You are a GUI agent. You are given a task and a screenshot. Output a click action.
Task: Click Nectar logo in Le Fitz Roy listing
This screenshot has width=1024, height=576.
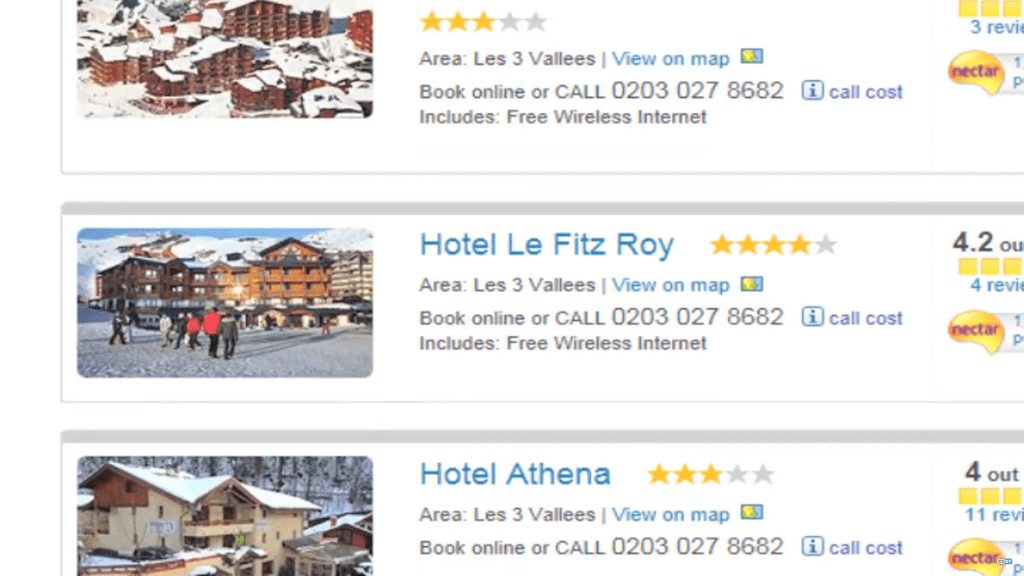click(x=975, y=331)
